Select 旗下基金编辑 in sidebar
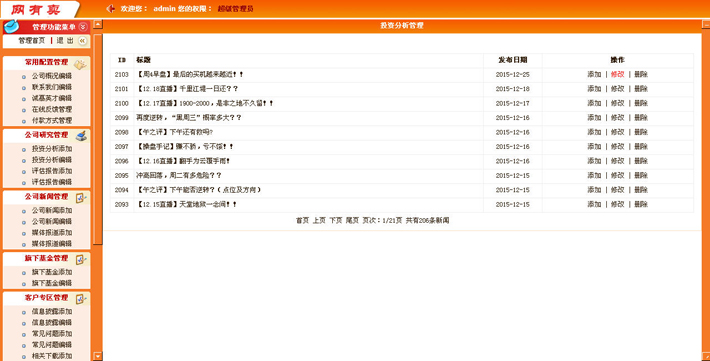The width and height of the screenshot is (710, 361). 52,283
